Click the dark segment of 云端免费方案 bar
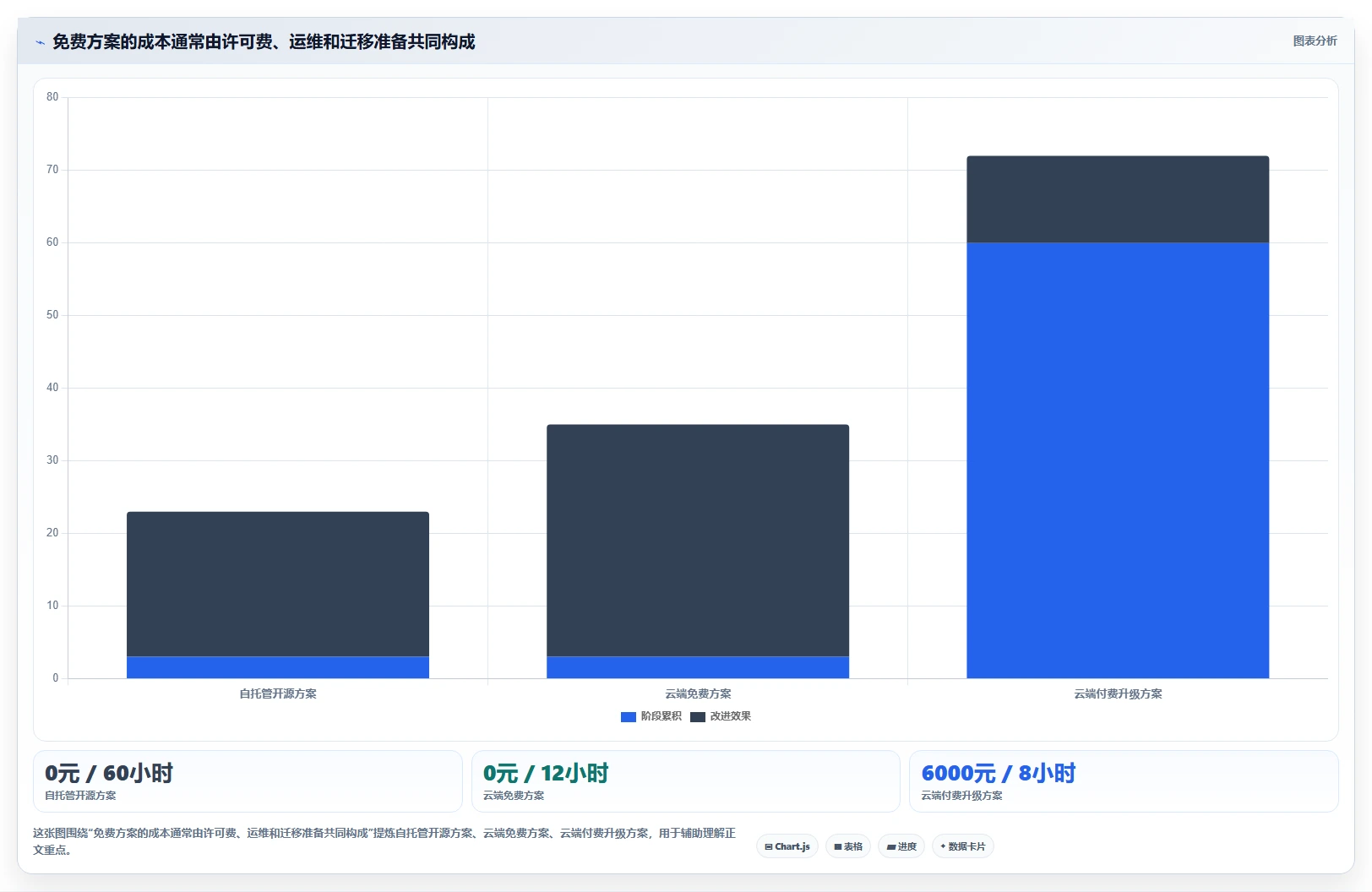 [698, 541]
